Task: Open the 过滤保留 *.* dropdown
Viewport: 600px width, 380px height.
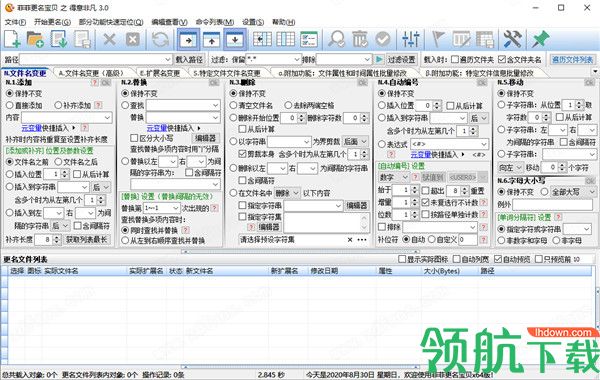Action: tap(297, 59)
